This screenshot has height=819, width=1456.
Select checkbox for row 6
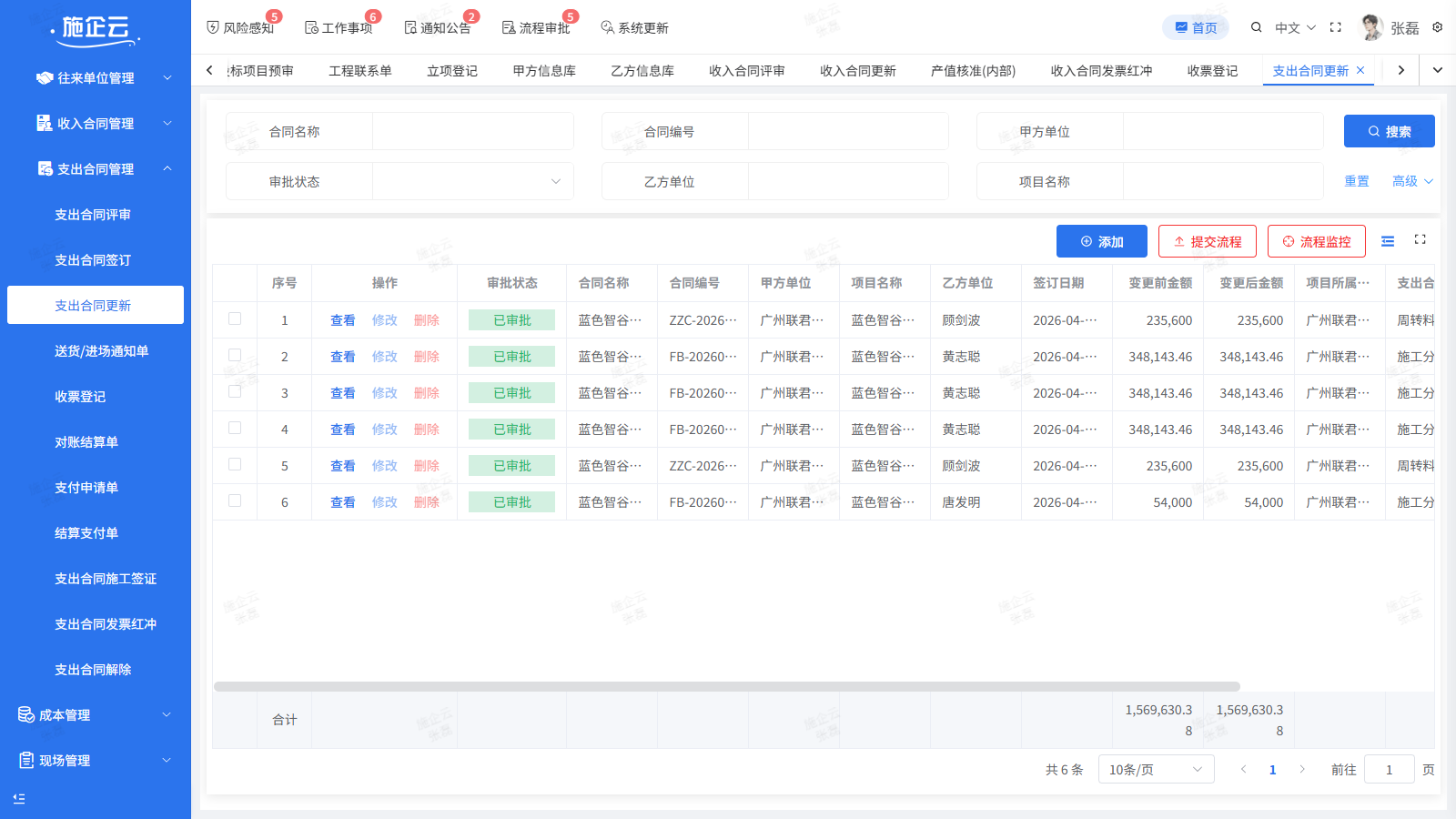click(x=235, y=500)
